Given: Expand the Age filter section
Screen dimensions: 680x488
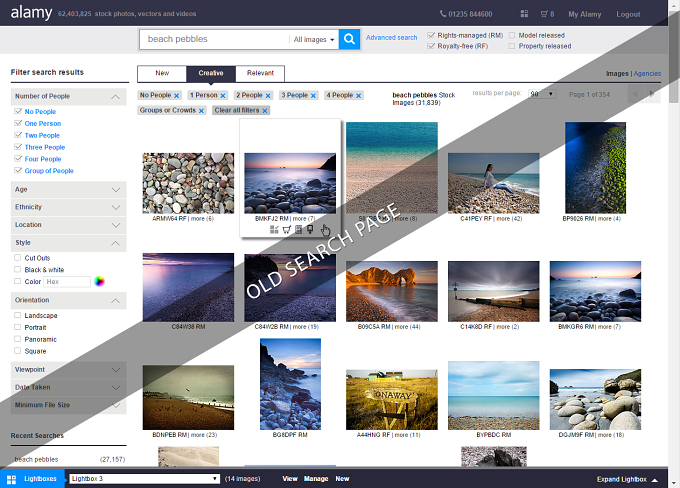Looking at the screenshot, I should pos(69,190).
